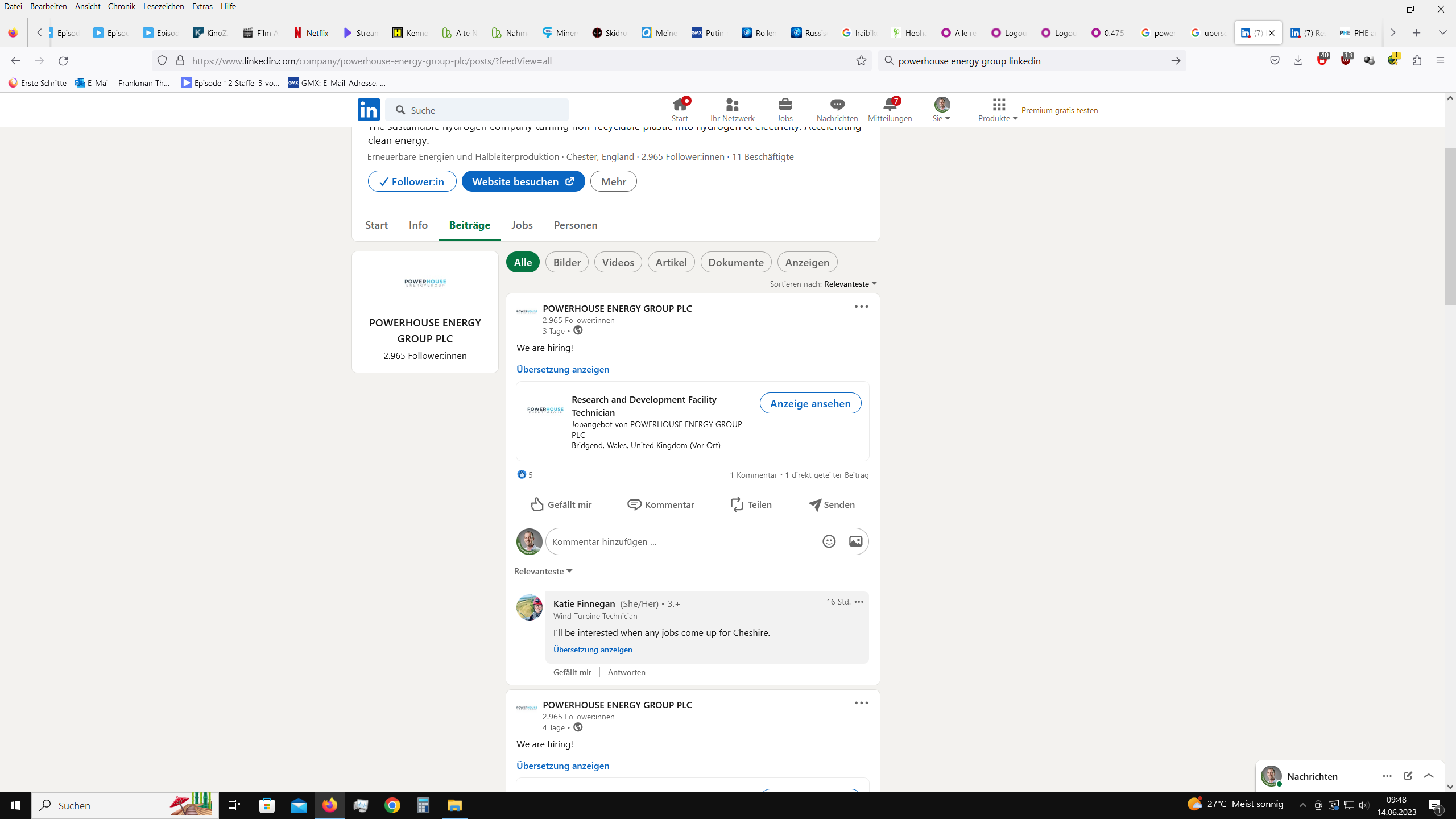Image resolution: width=1456 pixels, height=819 pixels.
Task: Compose new message in Nachrichten panel
Action: tap(1408, 776)
